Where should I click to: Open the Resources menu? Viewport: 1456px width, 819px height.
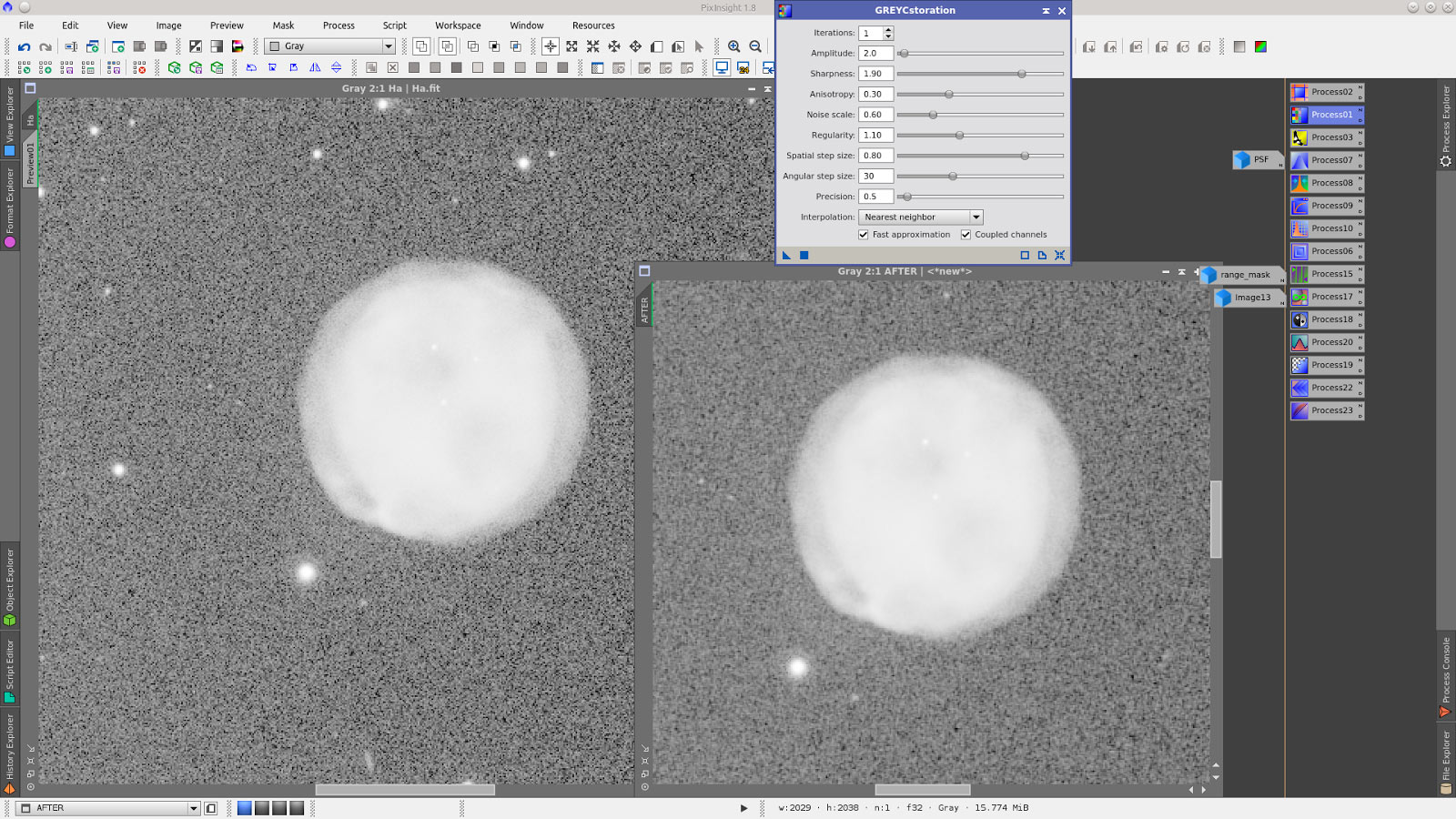593,25
